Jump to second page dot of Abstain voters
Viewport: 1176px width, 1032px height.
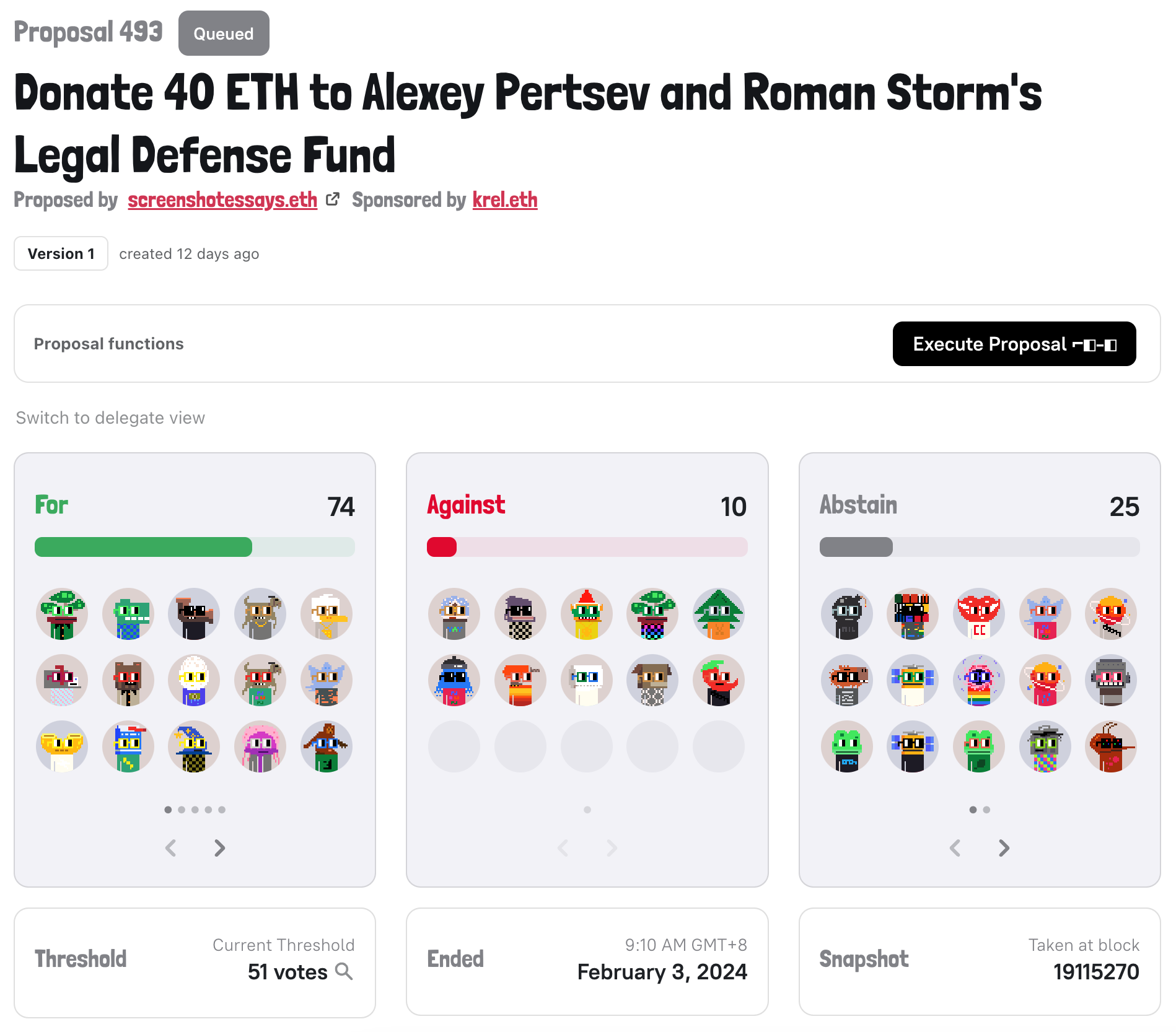986,810
